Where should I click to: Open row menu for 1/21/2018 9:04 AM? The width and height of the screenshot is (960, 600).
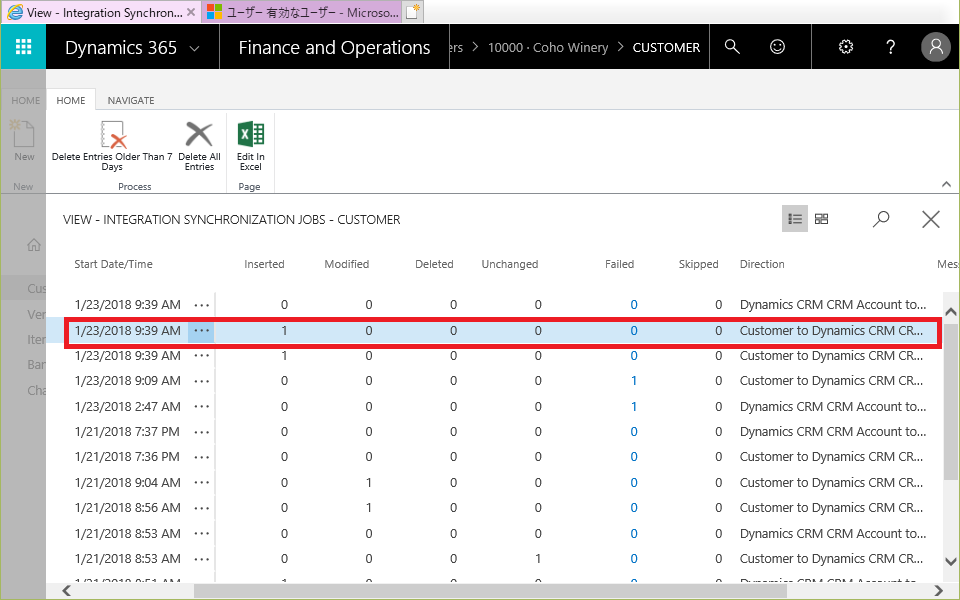[201, 482]
